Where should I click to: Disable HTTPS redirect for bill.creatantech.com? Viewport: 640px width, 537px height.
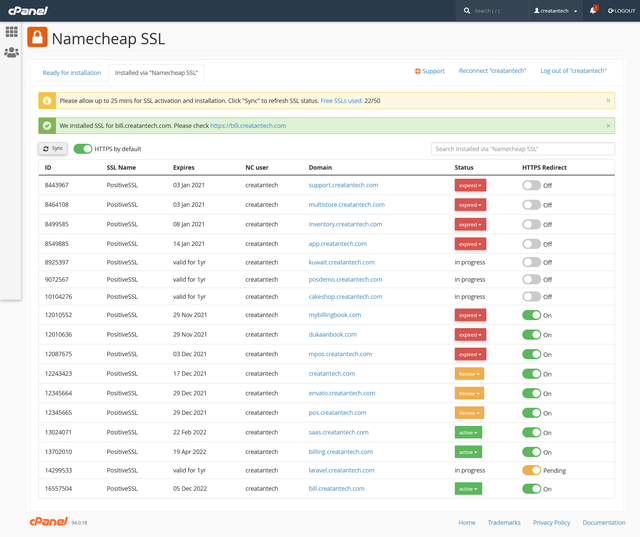tap(531, 489)
